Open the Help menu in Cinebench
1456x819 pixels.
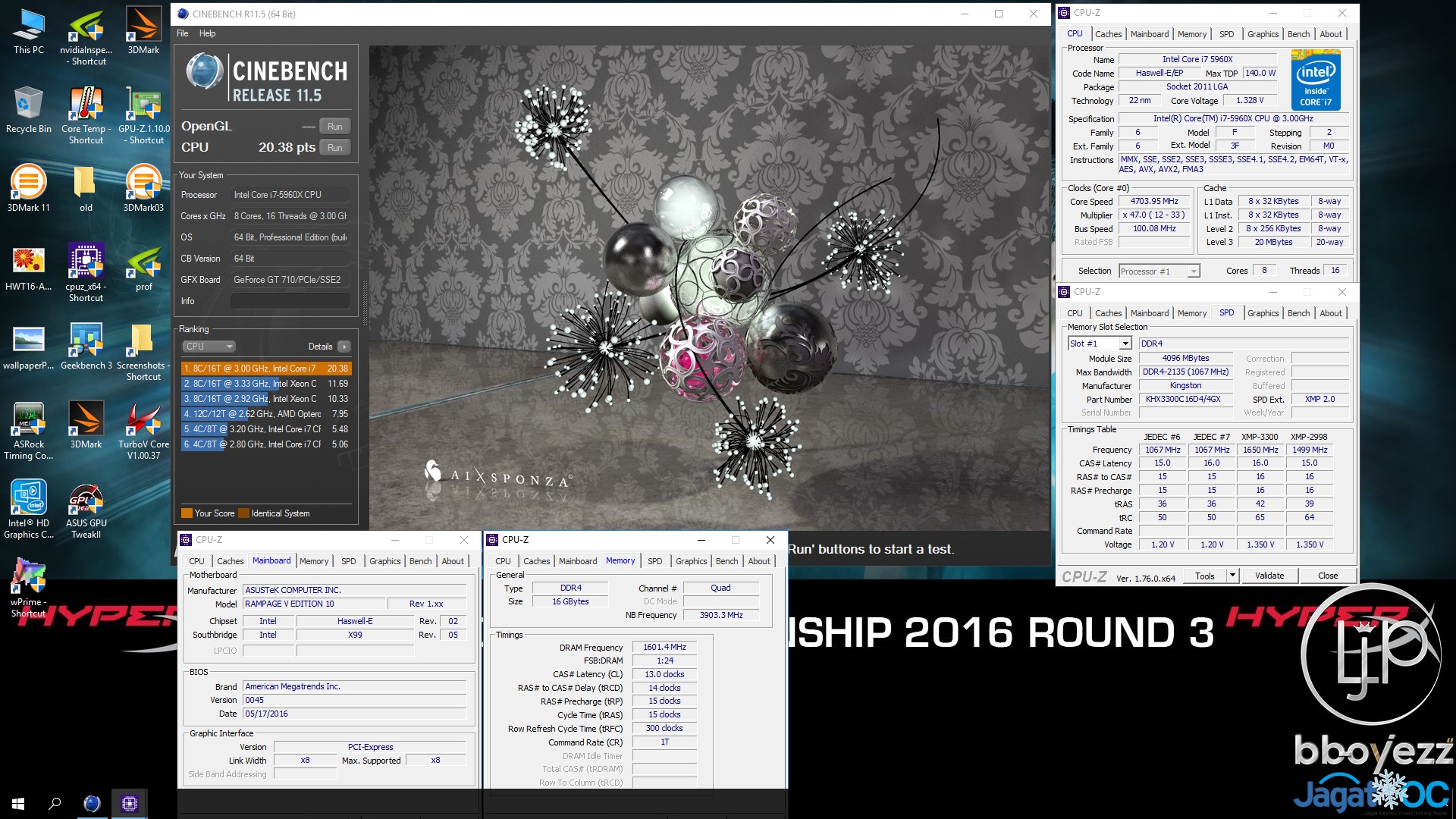coord(207,33)
